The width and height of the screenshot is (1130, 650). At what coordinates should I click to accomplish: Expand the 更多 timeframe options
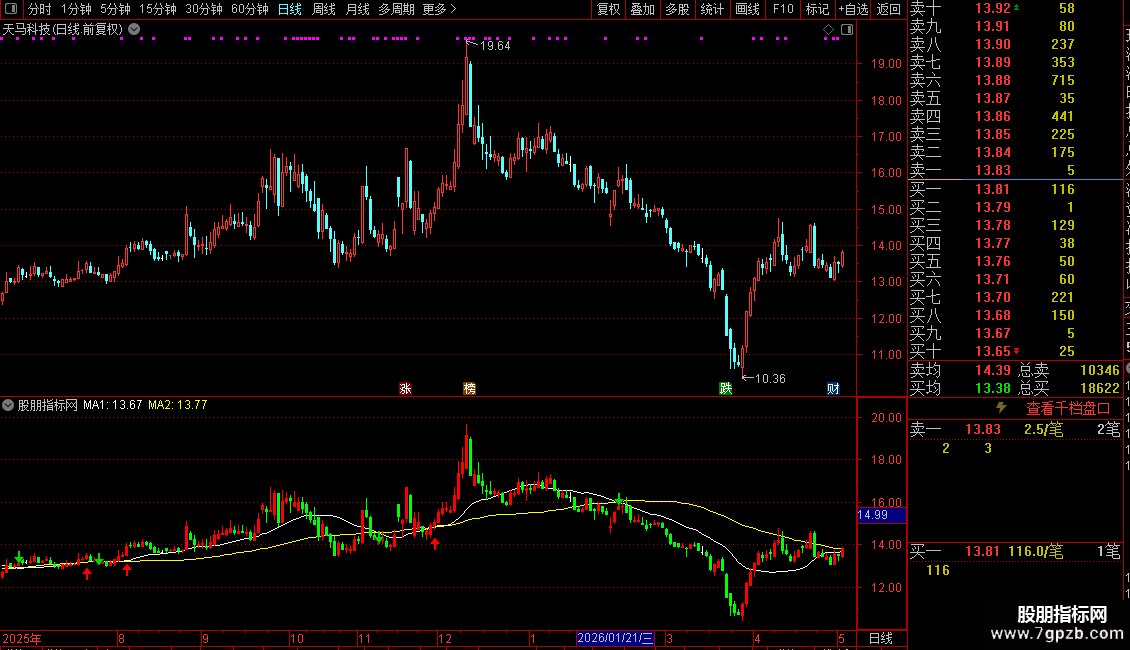click(439, 9)
